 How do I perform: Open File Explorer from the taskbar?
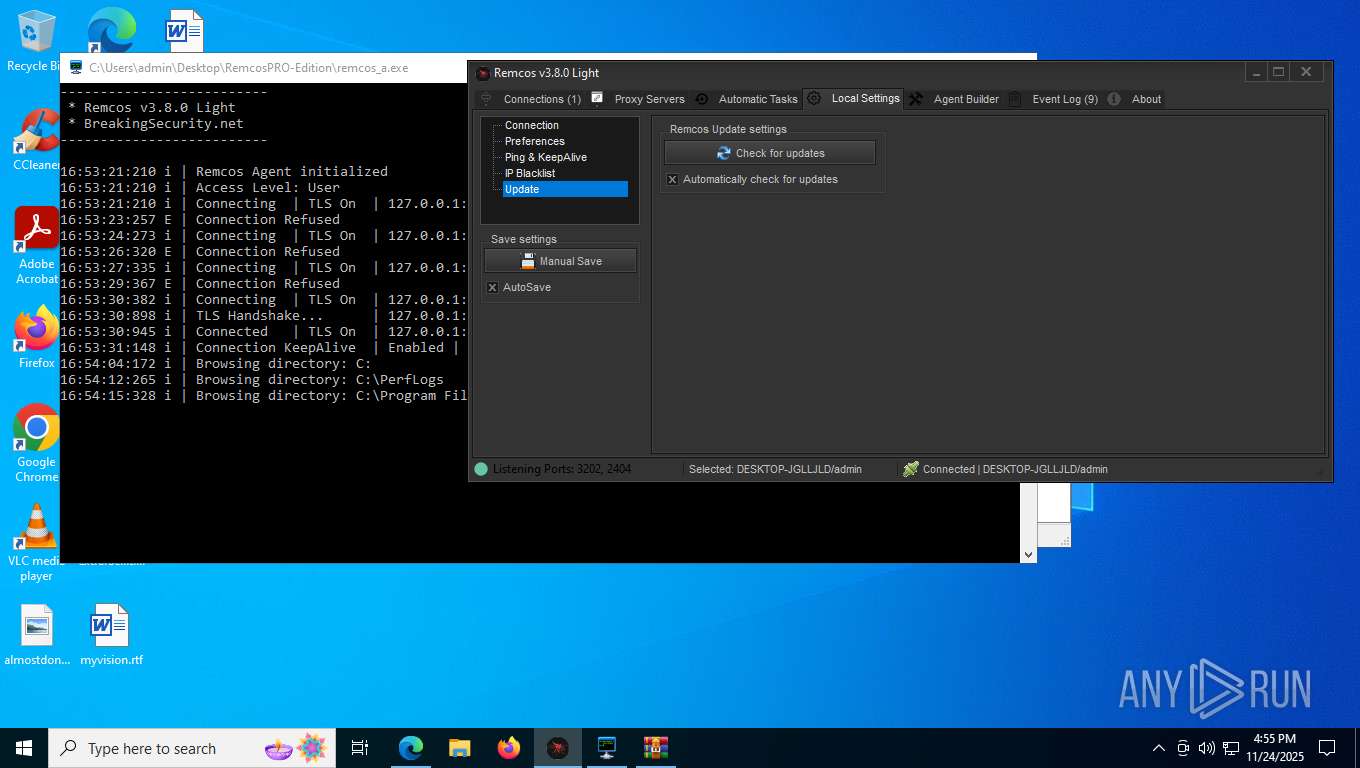pyautogui.click(x=460, y=748)
